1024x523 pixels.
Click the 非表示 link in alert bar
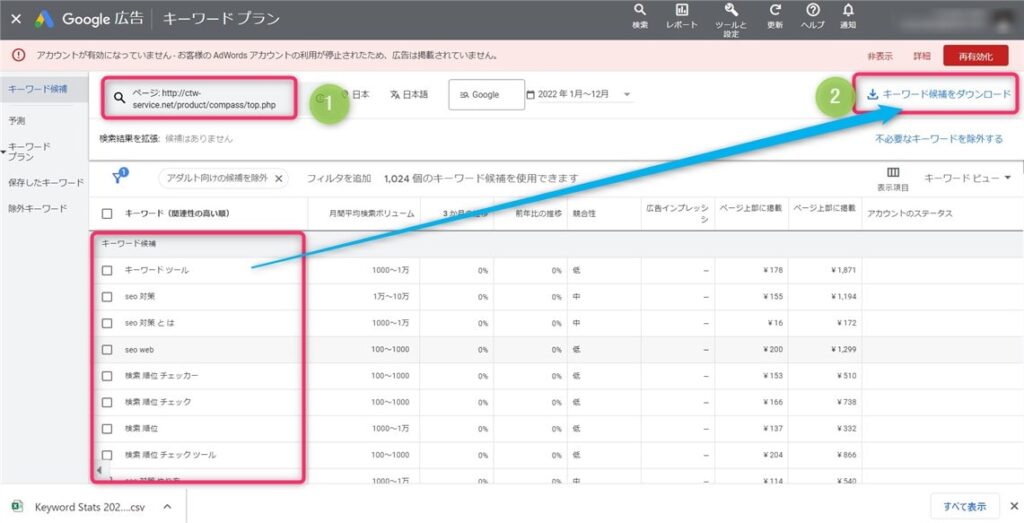880,56
